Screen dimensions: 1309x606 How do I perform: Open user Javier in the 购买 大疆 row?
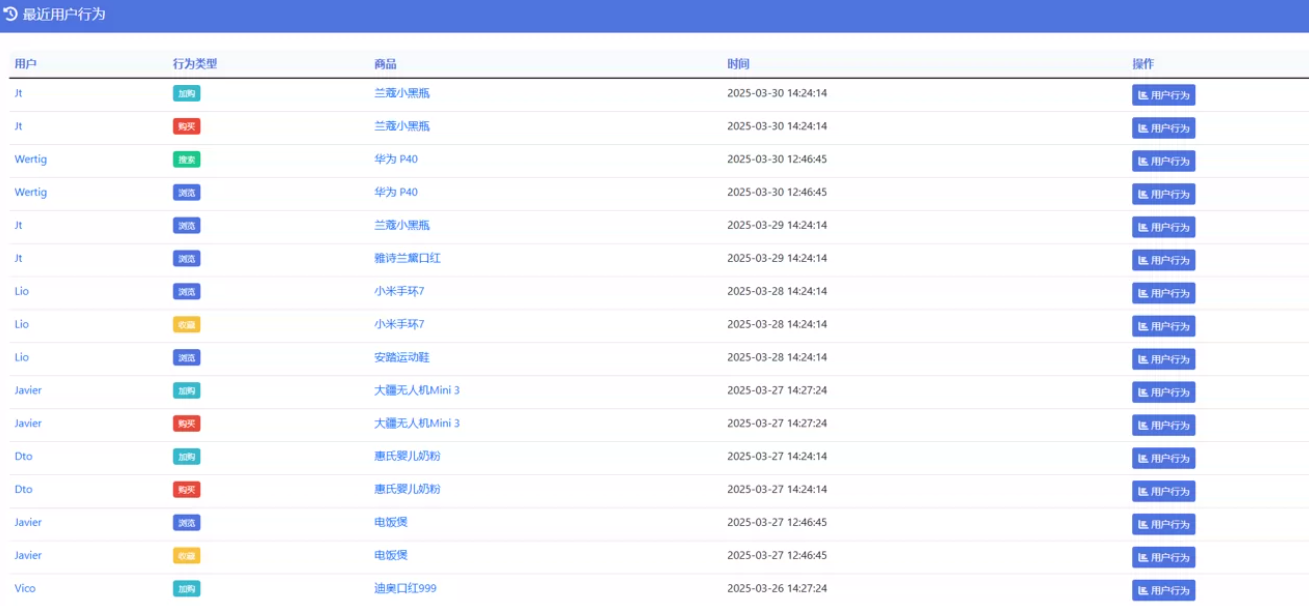pos(28,423)
